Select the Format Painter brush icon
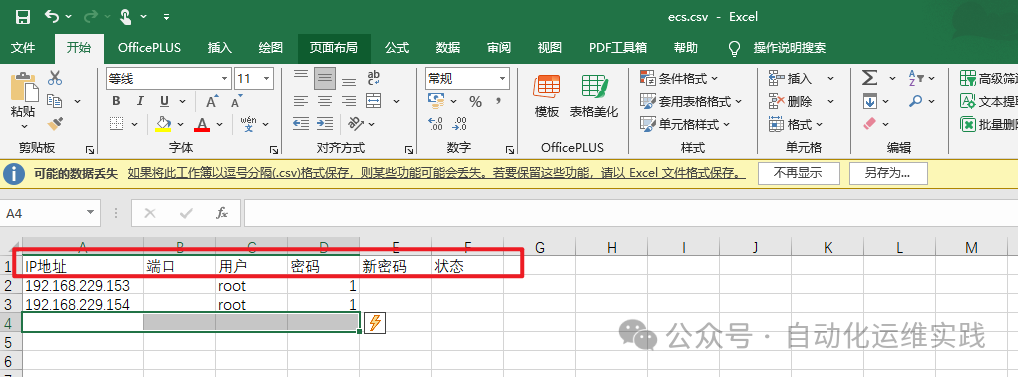1018x377 pixels. click(x=55, y=123)
